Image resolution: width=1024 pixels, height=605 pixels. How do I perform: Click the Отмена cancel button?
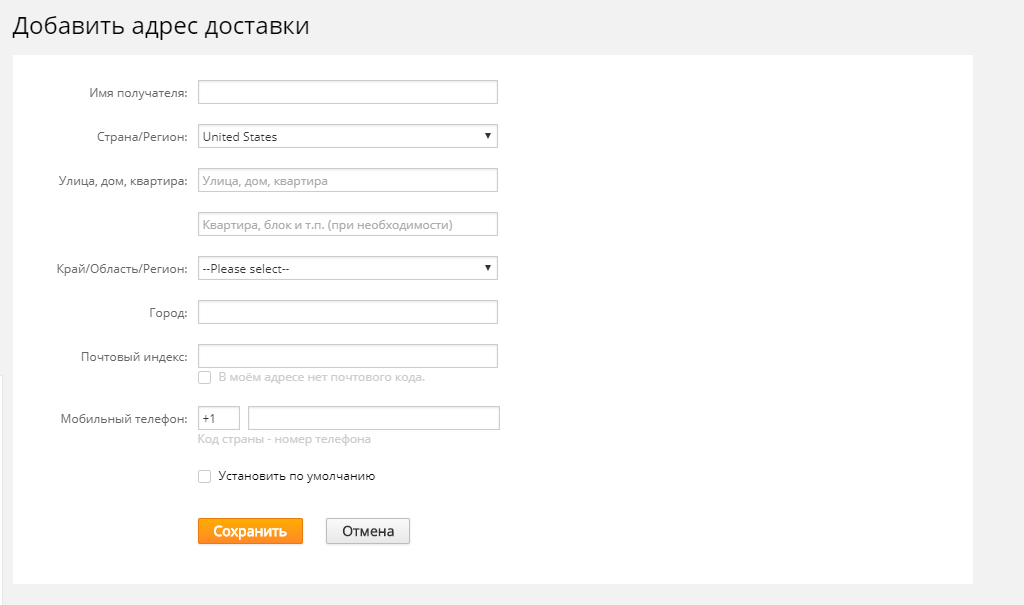pos(367,531)
